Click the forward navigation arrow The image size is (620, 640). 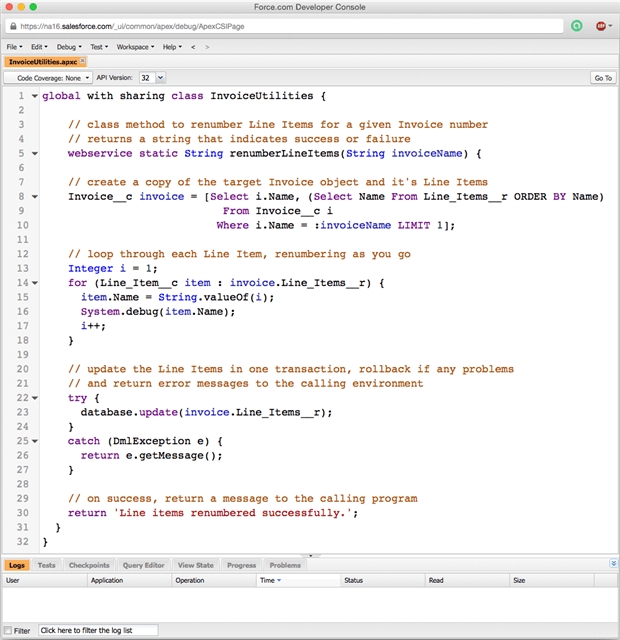point(207,47)
